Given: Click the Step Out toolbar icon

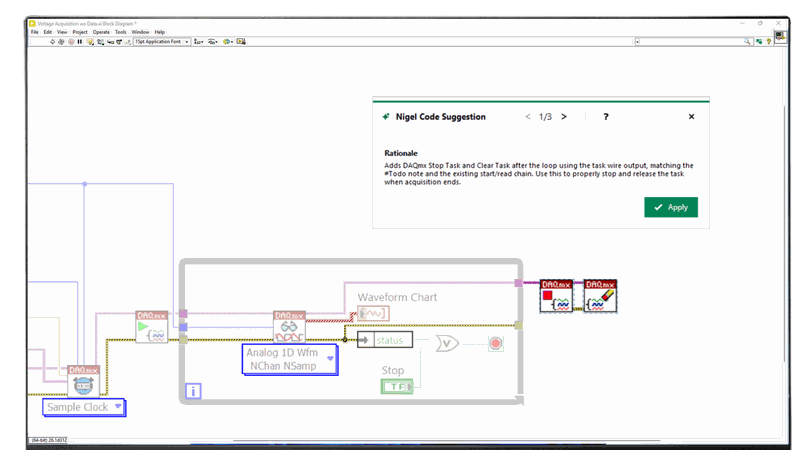Looking at the screenshot, I should [x=128, y=42].
